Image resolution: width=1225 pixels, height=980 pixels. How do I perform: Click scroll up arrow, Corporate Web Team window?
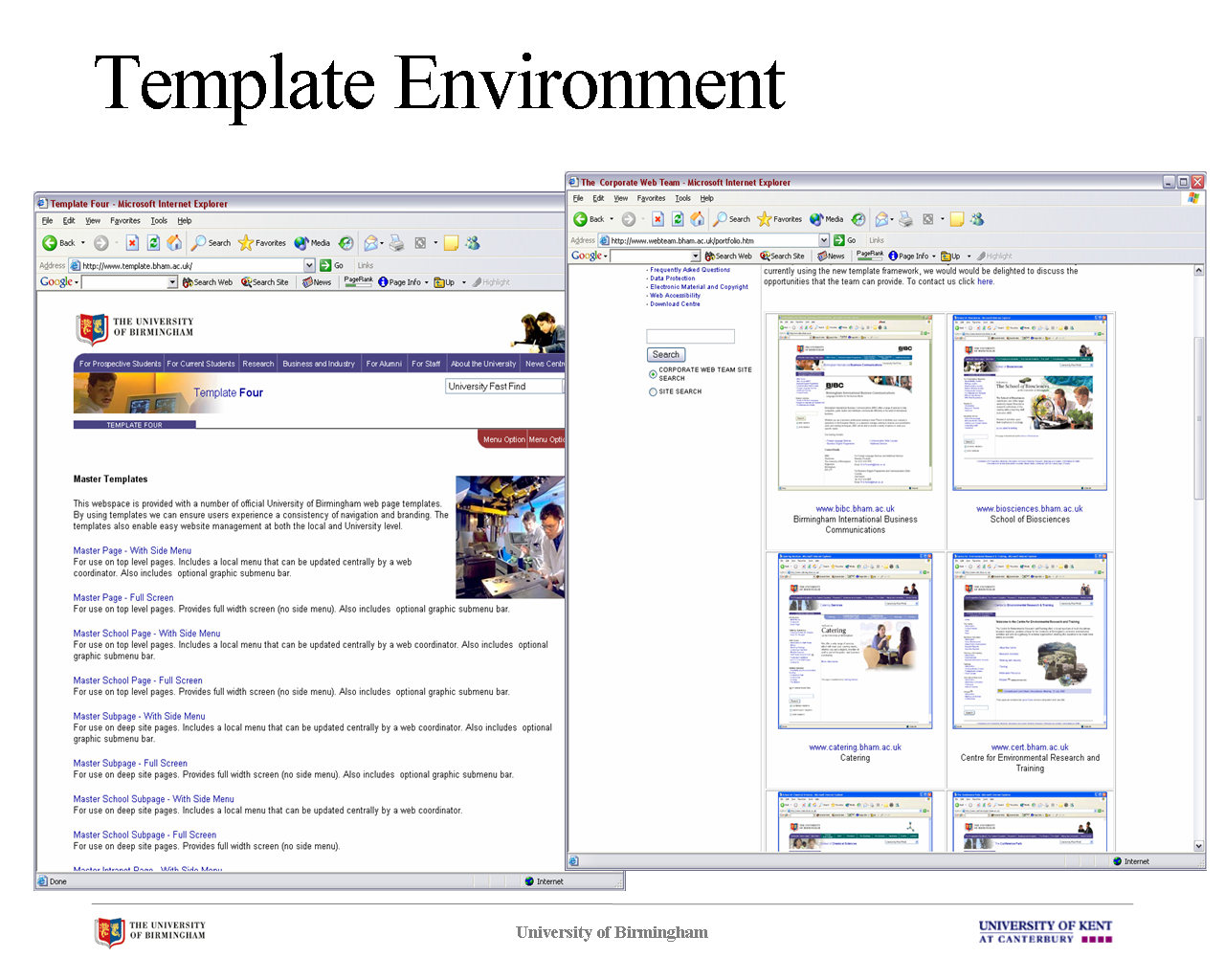pos(1199,272)
